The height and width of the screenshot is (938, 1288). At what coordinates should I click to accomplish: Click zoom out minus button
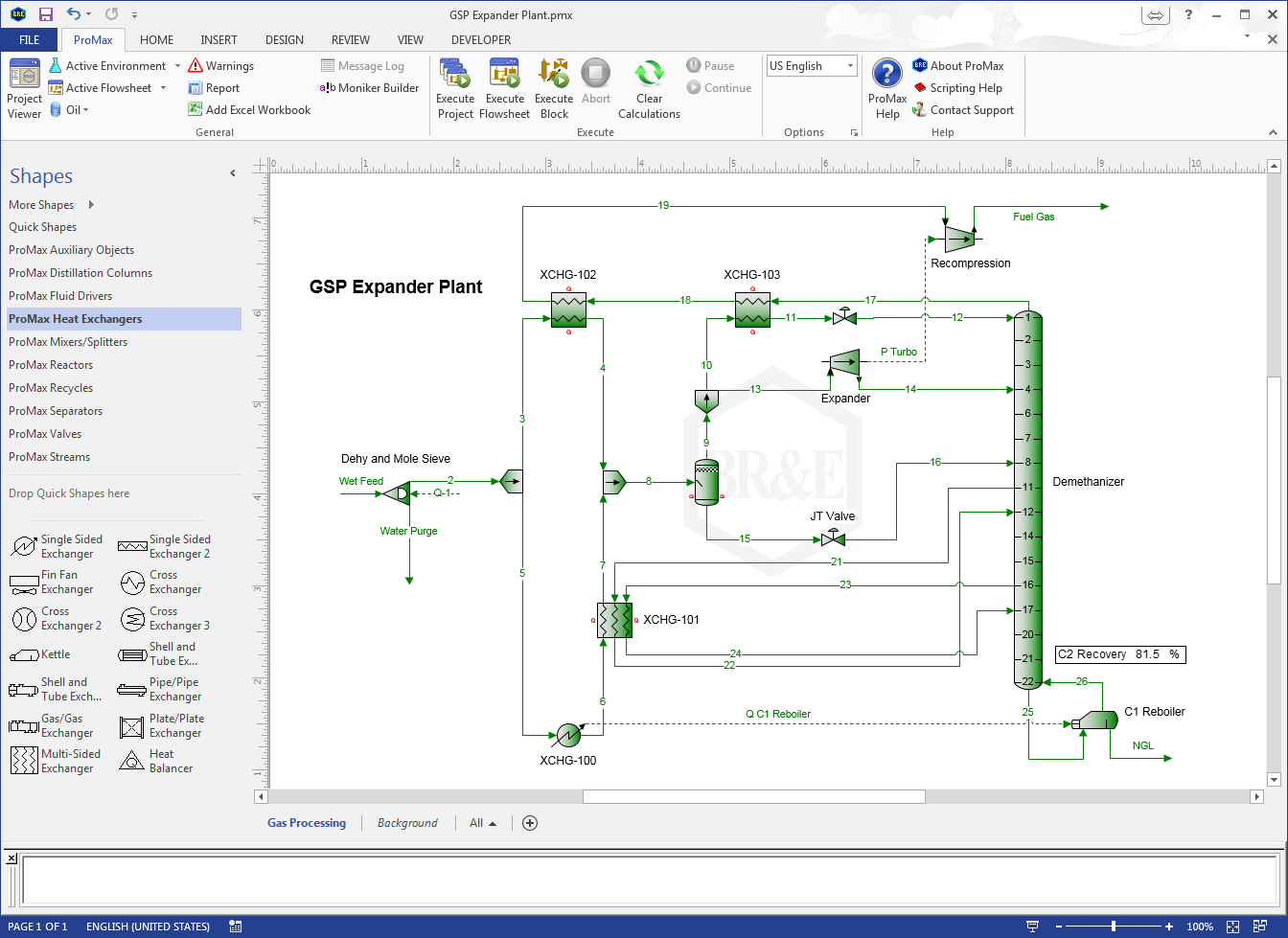coord(1059,927)
